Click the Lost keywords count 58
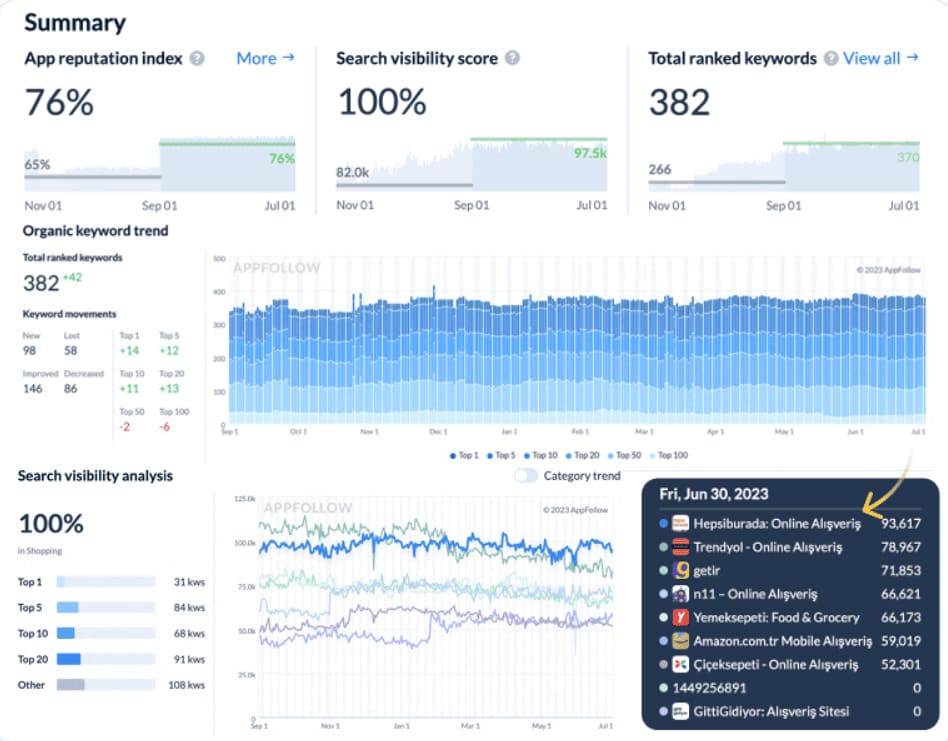948x741 pixels. click(x=71, y=351)
